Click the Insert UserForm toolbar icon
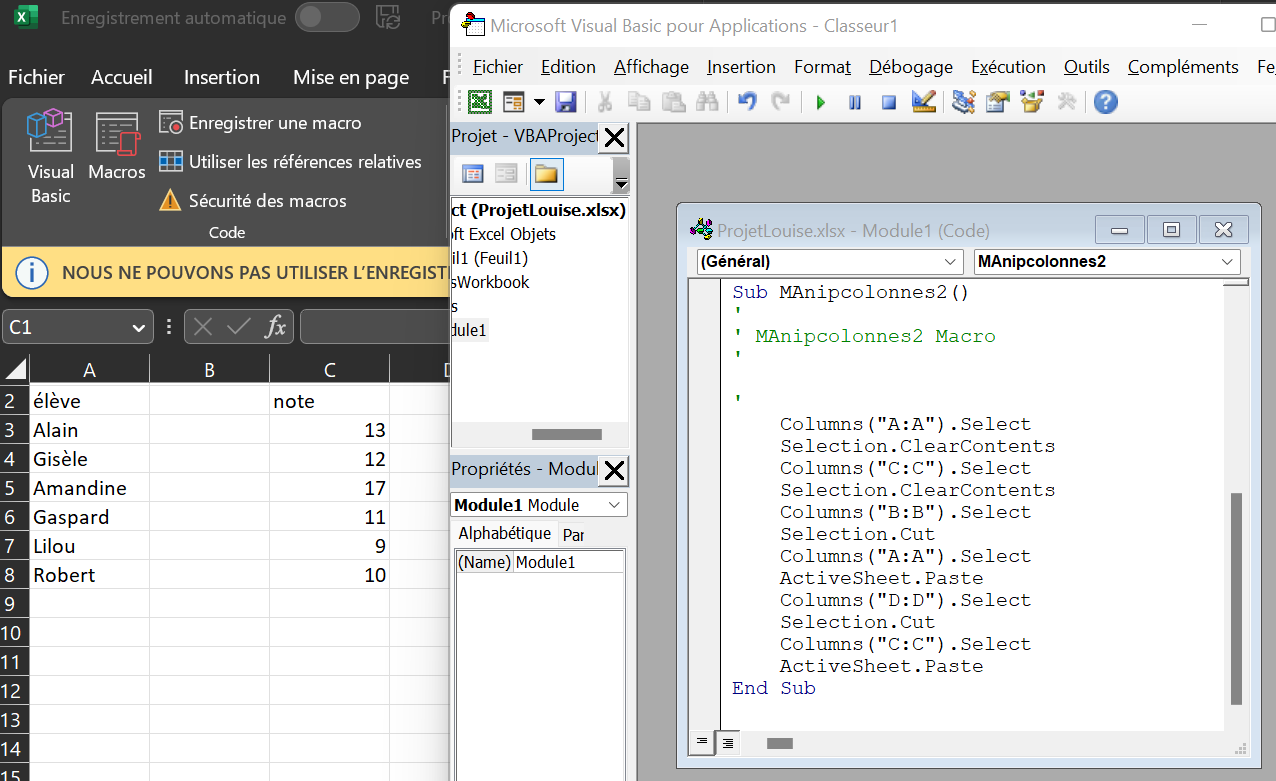Screen dimensions: 1276x781 click(513, 102)
